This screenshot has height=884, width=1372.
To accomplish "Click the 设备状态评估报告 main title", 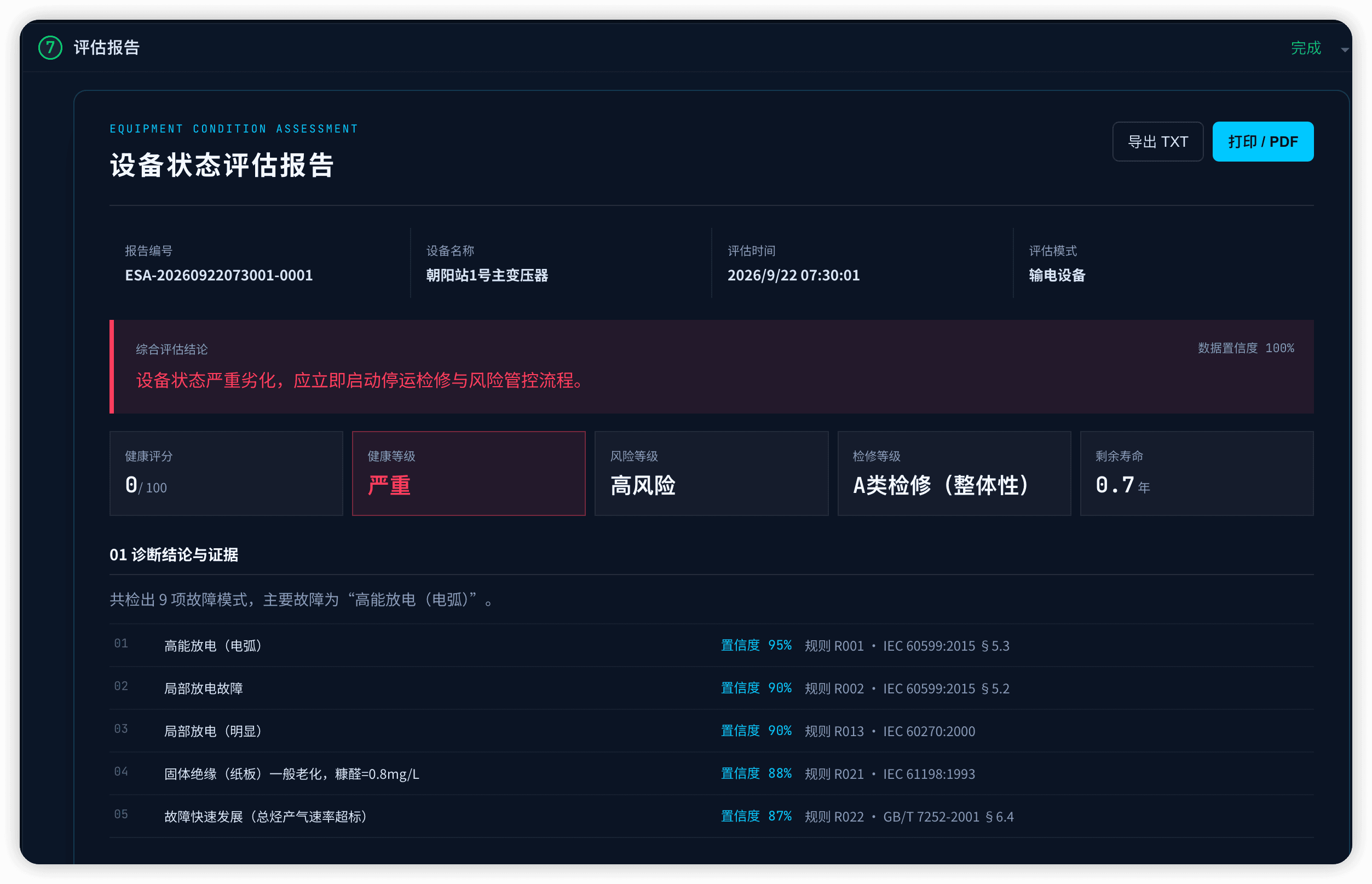I will point(222,165).
